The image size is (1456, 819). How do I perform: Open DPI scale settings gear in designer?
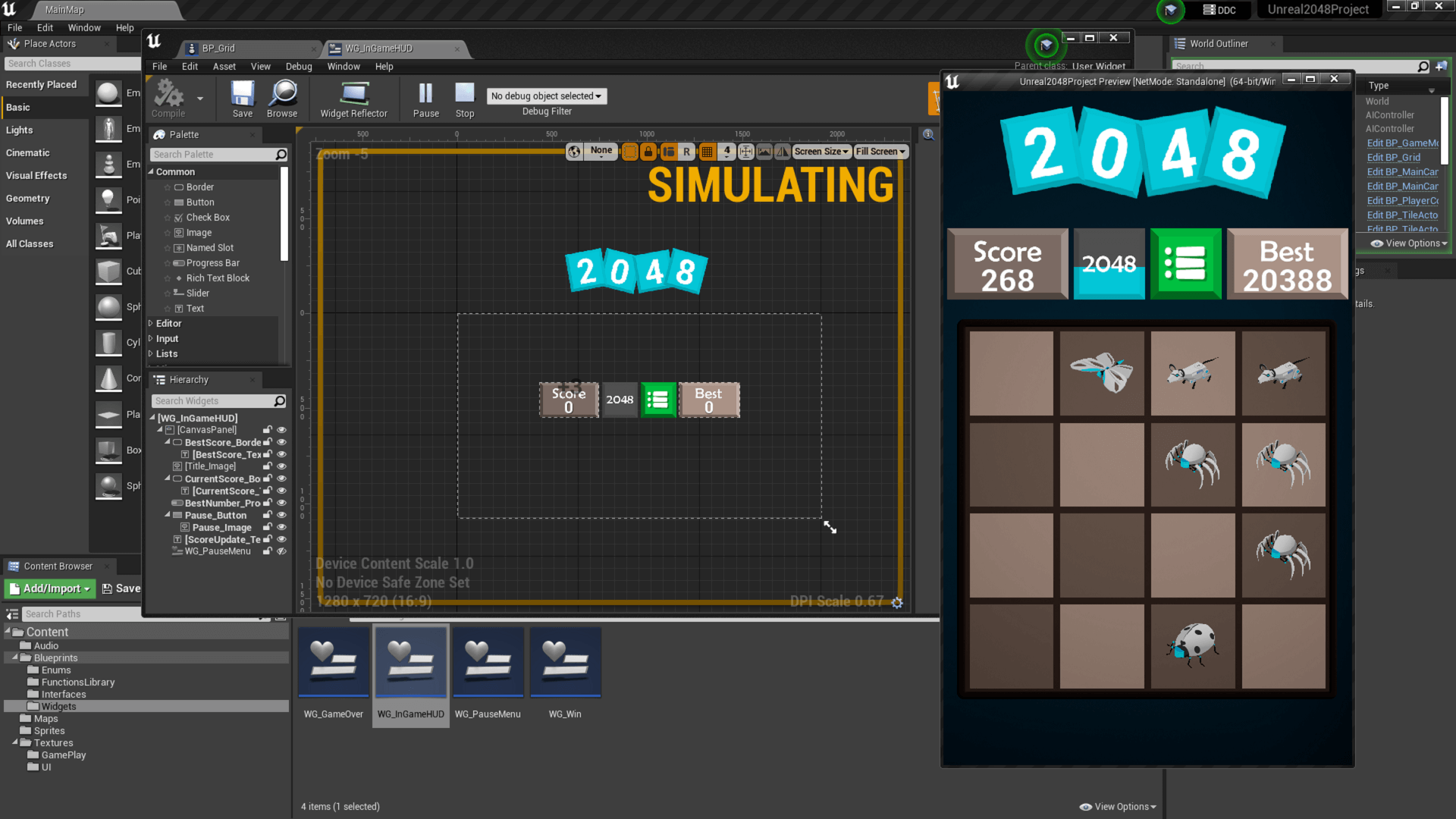coord(897,602)
